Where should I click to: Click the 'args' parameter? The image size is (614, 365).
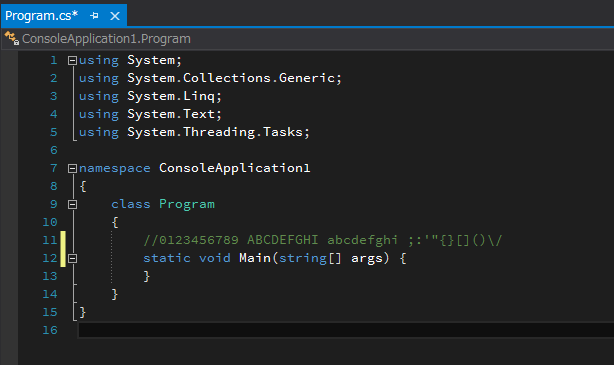pos(367,258)
